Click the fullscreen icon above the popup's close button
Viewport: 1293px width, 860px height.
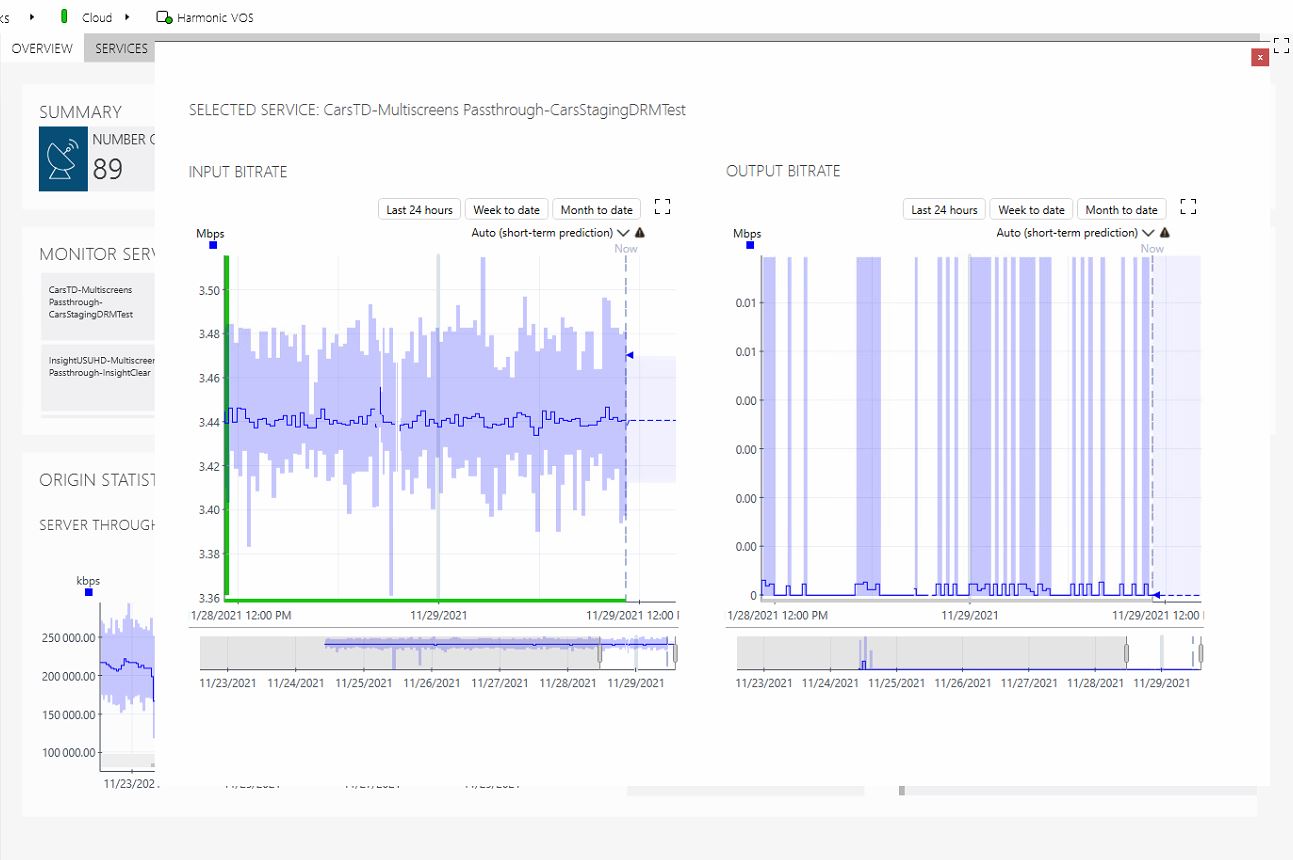coord(1282,45)
